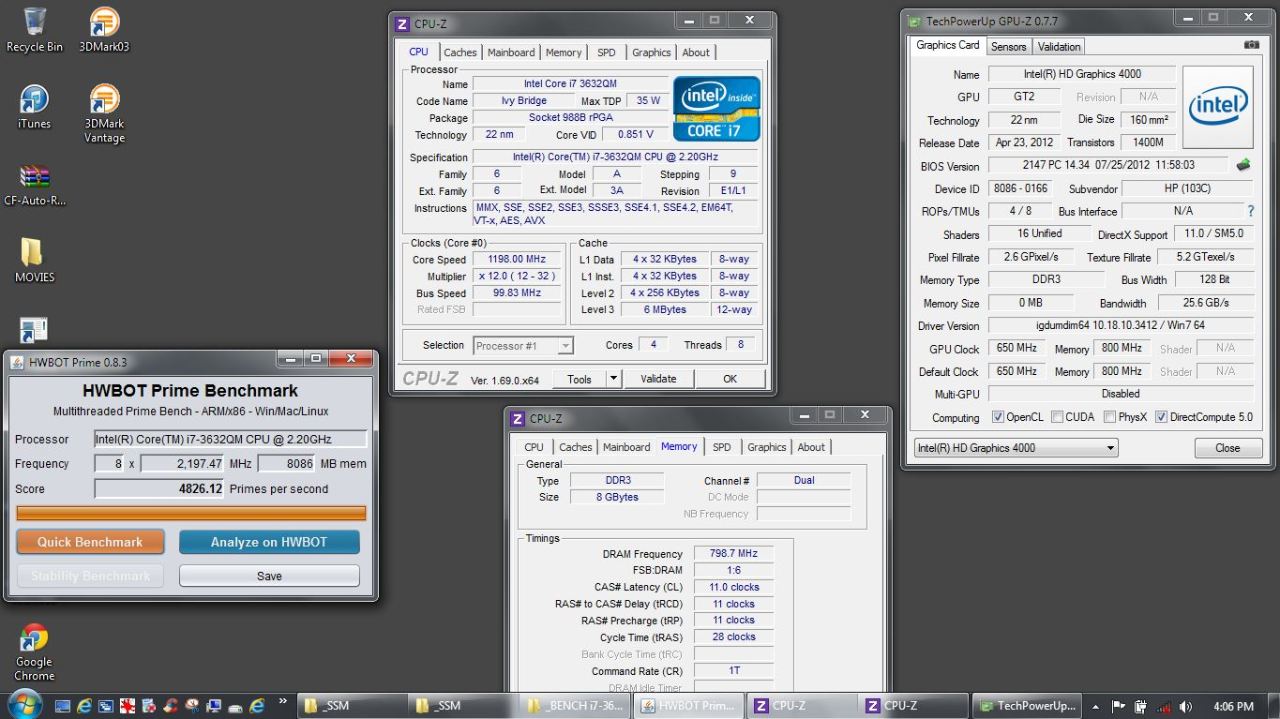This screenshot has width=1280, height=719.
Task: Click the Close button in GPU-Z
Action: 1228,448
